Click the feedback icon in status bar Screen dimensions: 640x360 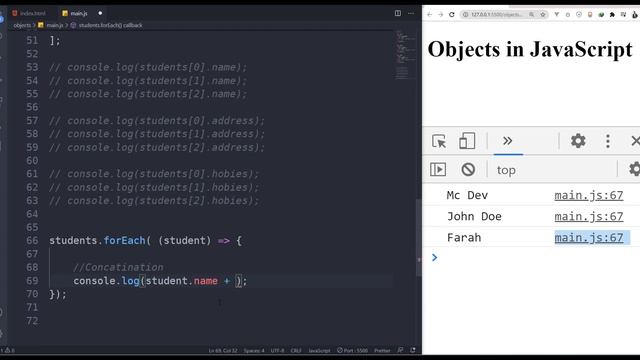[400, 350]
